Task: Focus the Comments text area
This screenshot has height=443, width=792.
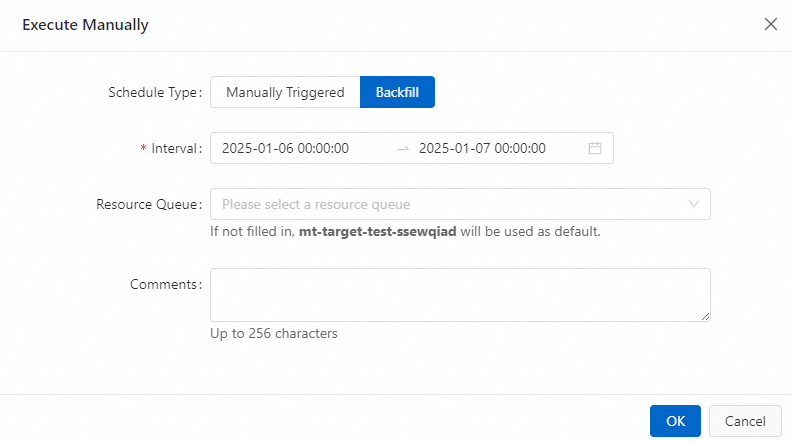Action: coord(460,294)
